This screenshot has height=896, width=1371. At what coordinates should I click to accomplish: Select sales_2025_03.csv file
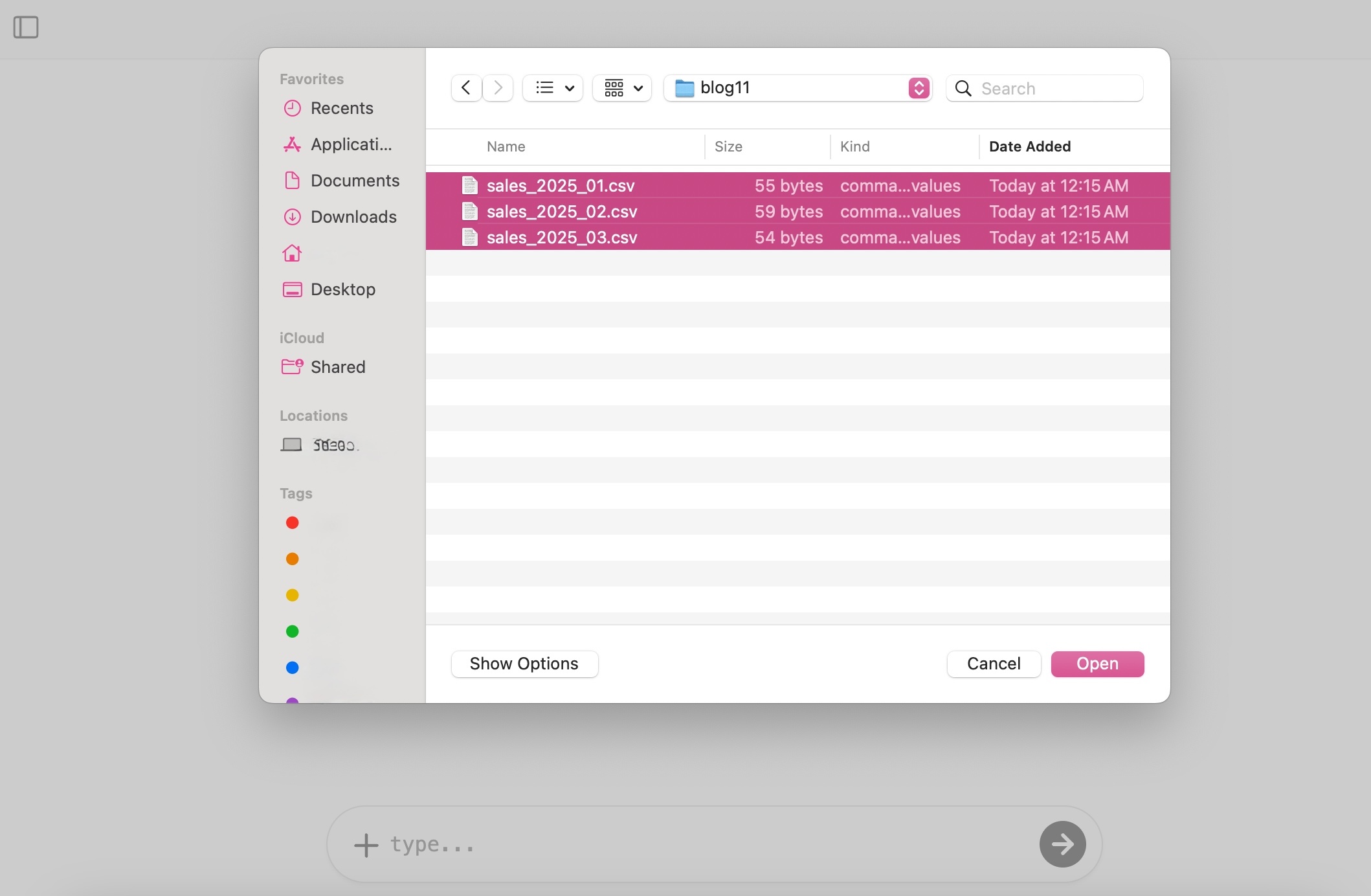pos(797,238)
